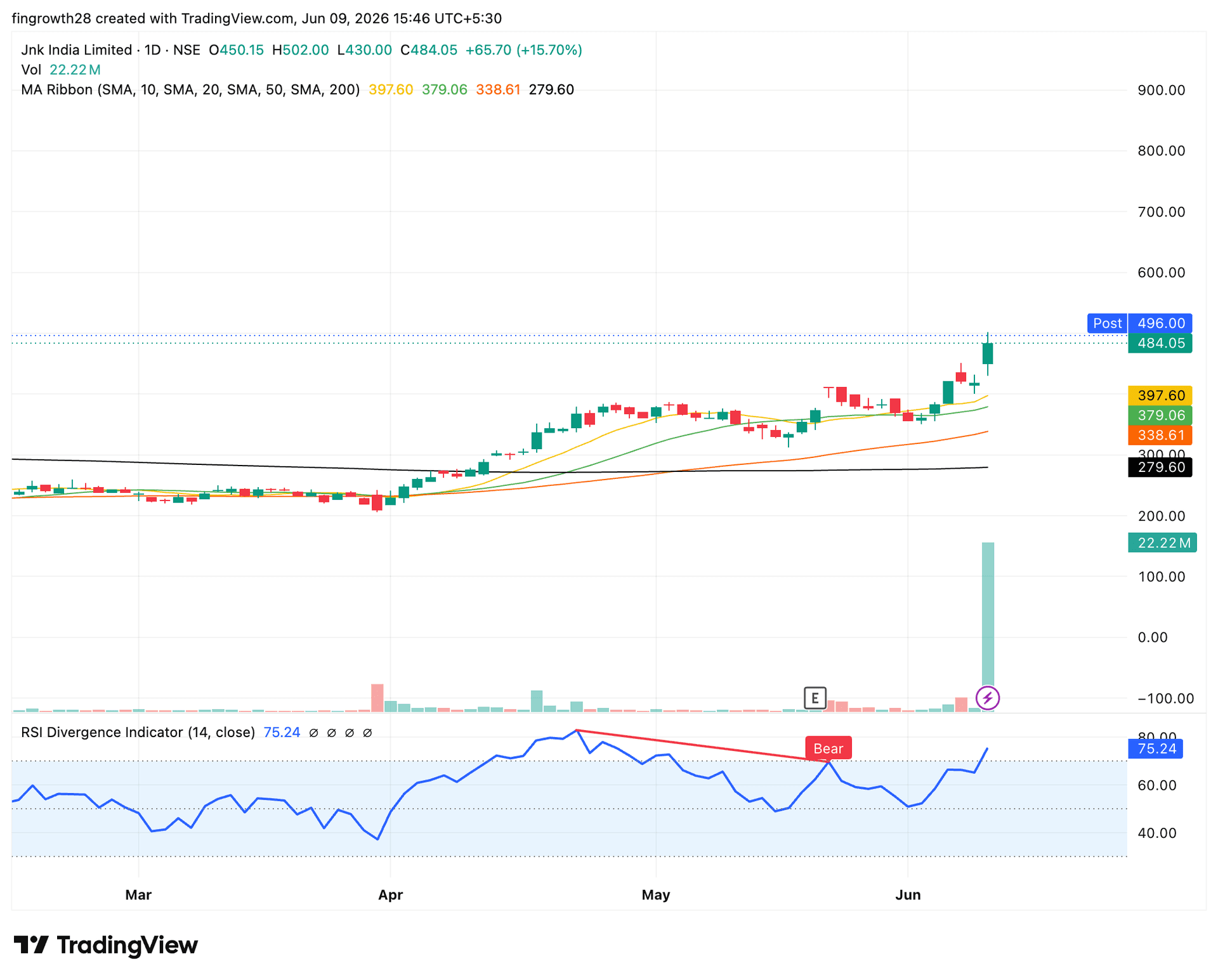The width and height of the screenshot is (1218, 980).
Task: Click the red Bear divergence label
Action: click(828, 748)
